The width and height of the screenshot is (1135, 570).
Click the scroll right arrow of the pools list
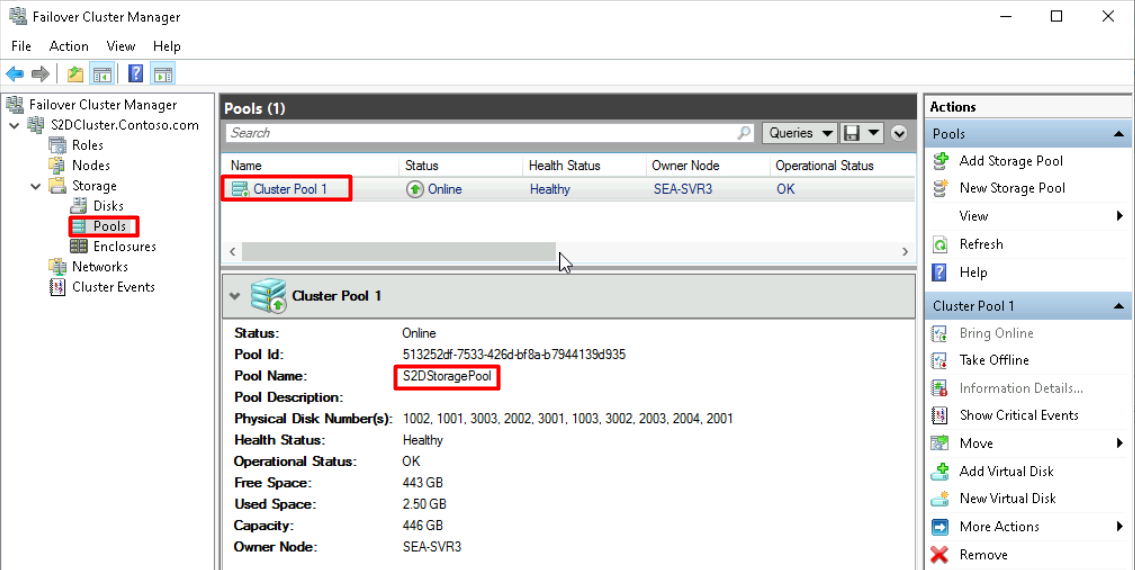(905, 251)
